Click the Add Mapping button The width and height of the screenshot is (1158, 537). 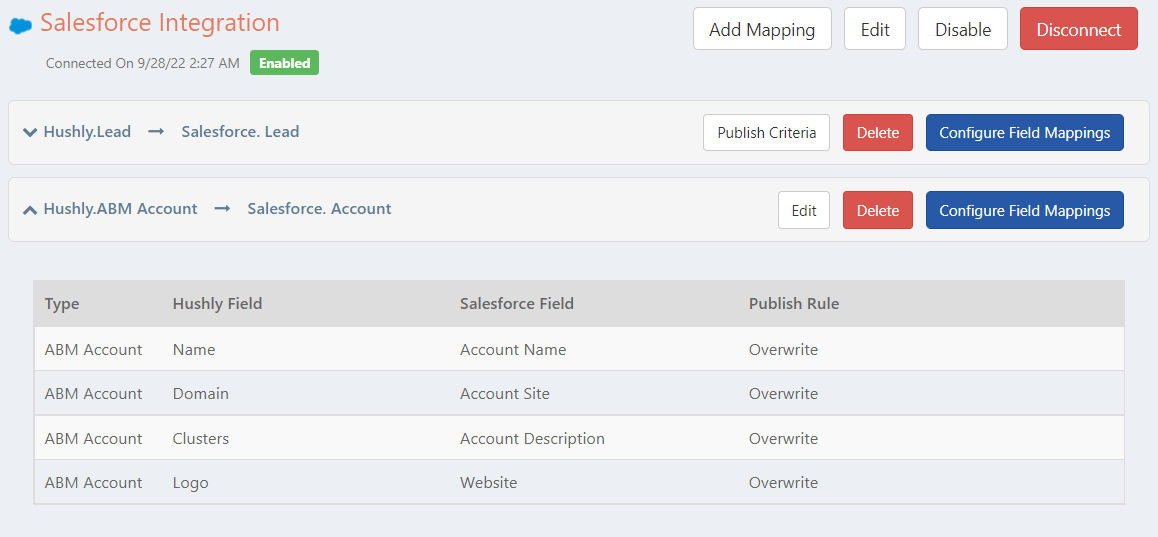coord(762,29)
